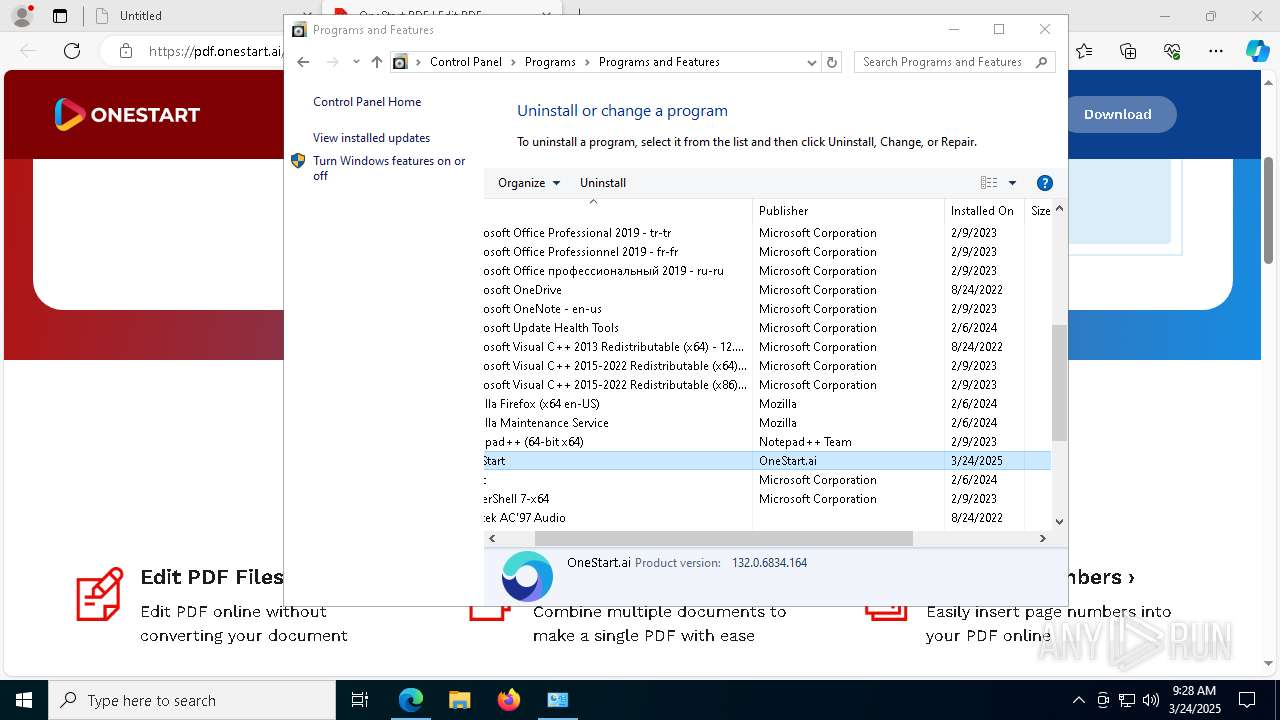The image size is (1280, 720).
Task: Sort by Size column header
Action: [1039, 211]
